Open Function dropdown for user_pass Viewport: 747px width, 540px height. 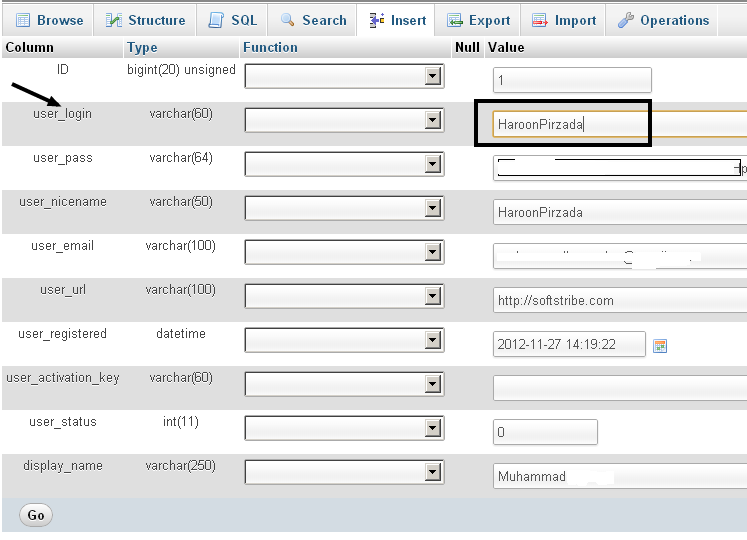click(x=344, y=164)
